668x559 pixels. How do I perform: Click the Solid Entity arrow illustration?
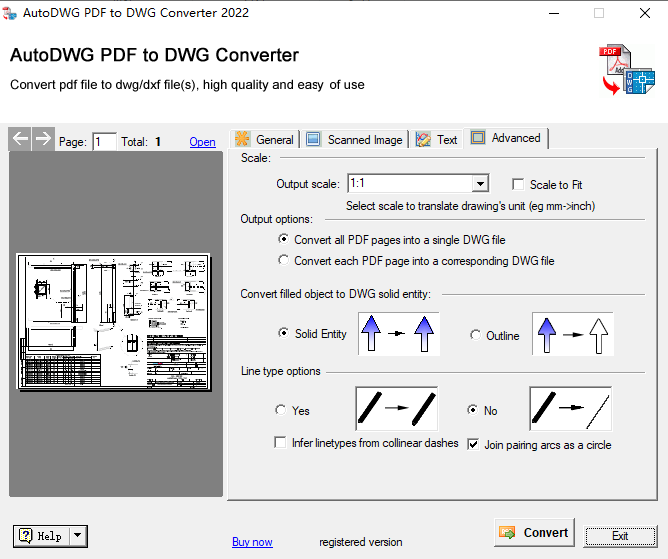[x=399, y=334]
